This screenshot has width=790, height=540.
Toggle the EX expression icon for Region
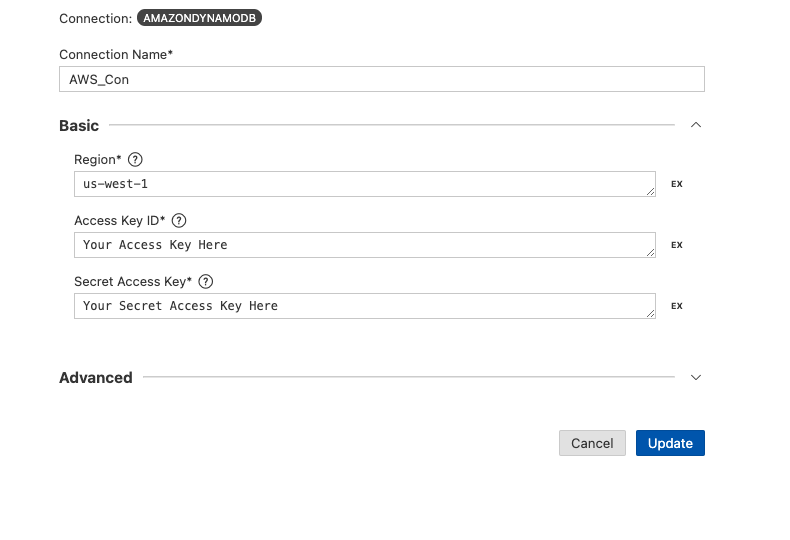[677, 184]
